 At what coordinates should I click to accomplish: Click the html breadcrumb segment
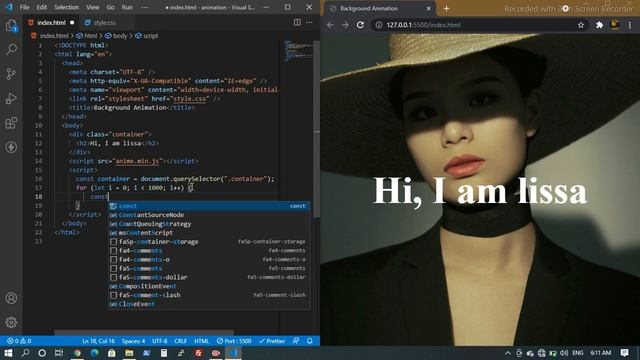point(87,36)
